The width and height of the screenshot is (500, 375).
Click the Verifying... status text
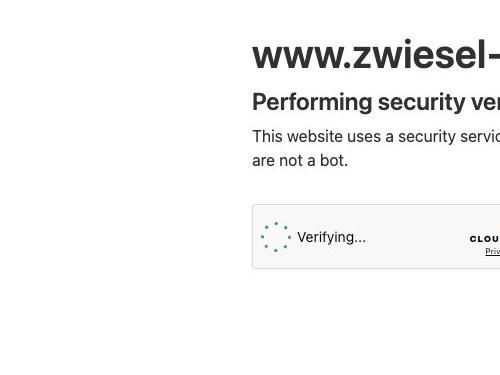click(331, 238)
